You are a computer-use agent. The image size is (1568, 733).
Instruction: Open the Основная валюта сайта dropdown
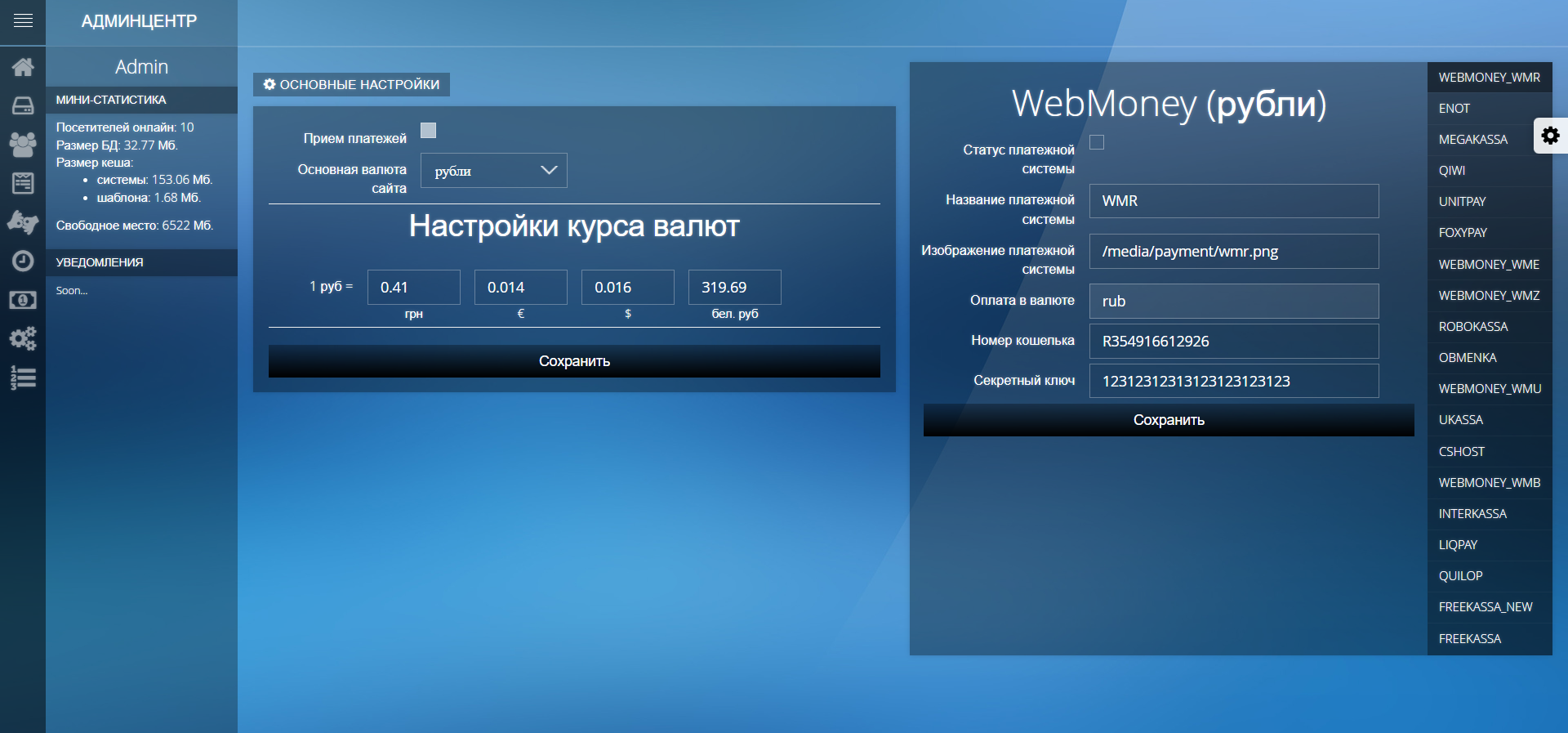coord(493,171)
